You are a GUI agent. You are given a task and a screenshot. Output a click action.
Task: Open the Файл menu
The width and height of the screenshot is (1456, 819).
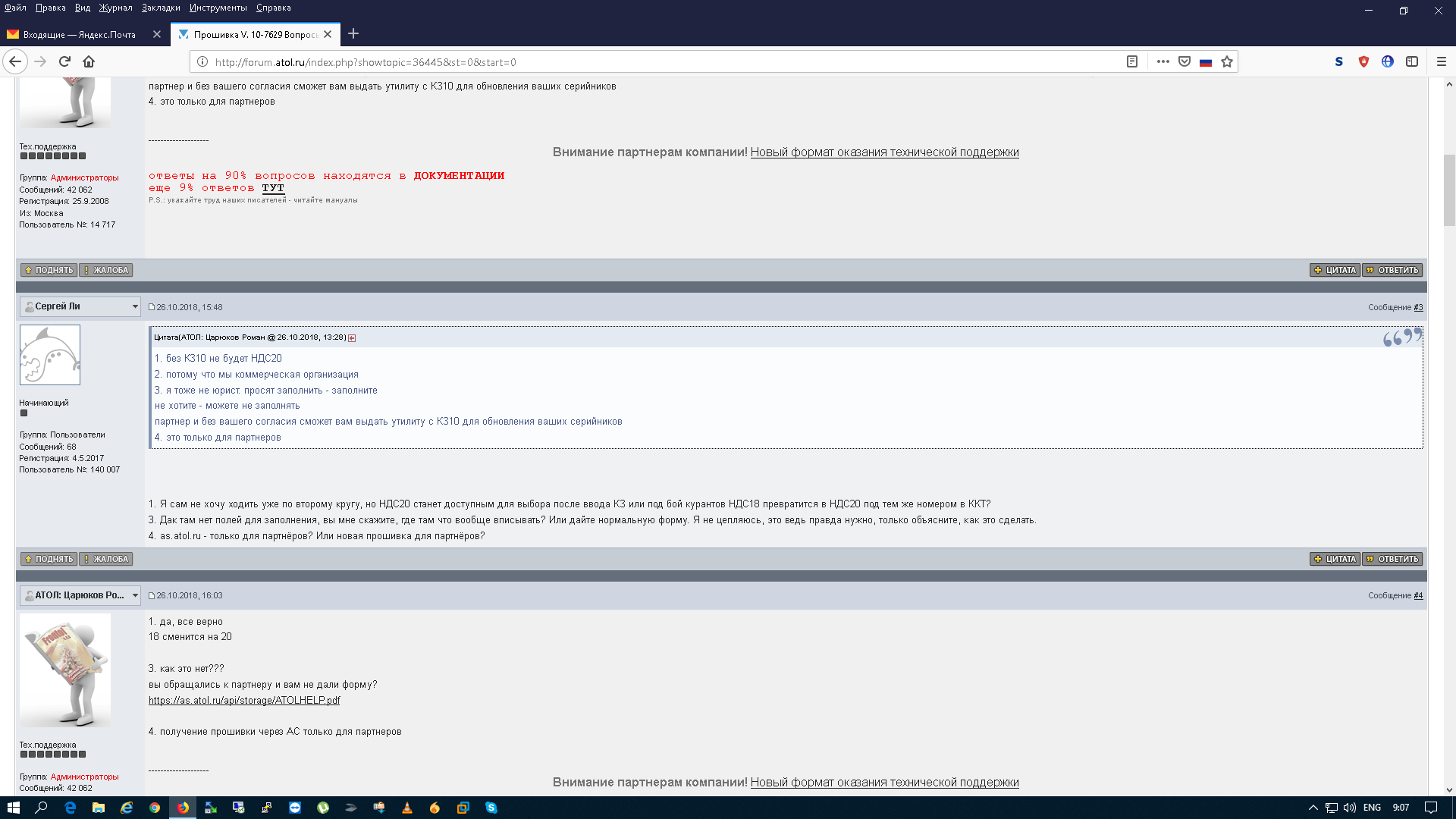tap(15, 8)
